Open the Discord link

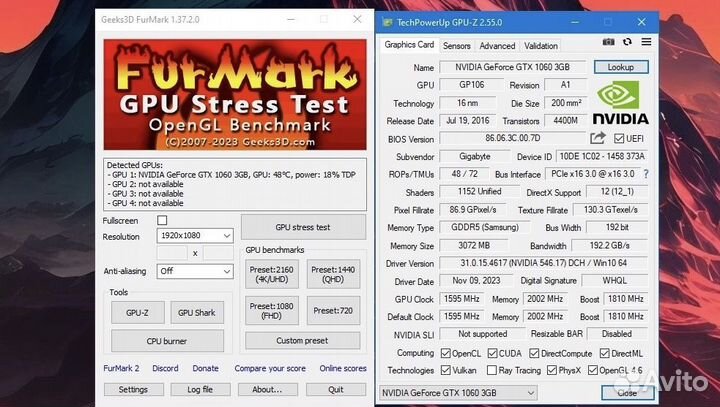pyautogui.click(x=165, y=368)
